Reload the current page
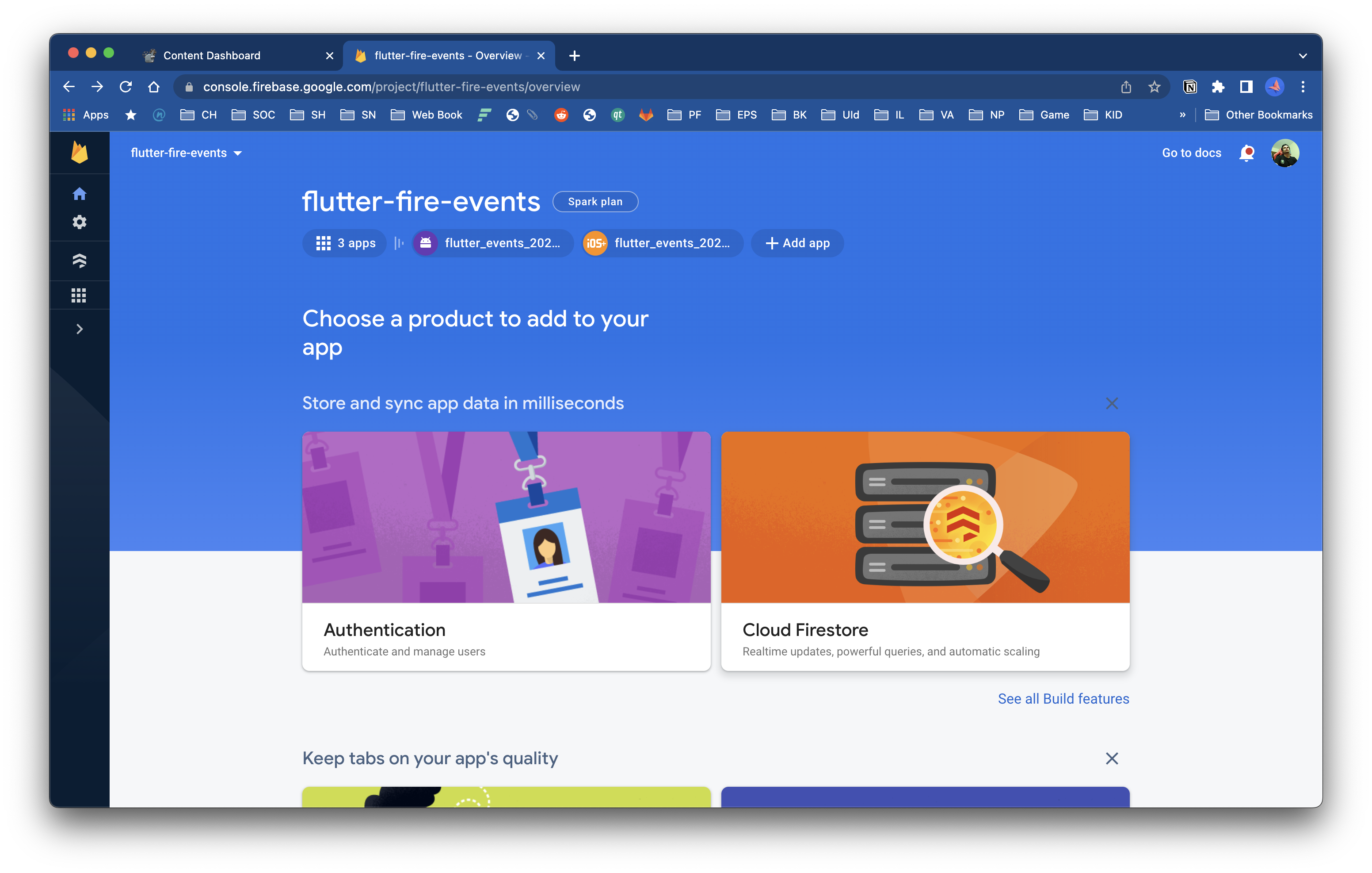The width and height of the screenshot is (1372, 873). point(126,87)
